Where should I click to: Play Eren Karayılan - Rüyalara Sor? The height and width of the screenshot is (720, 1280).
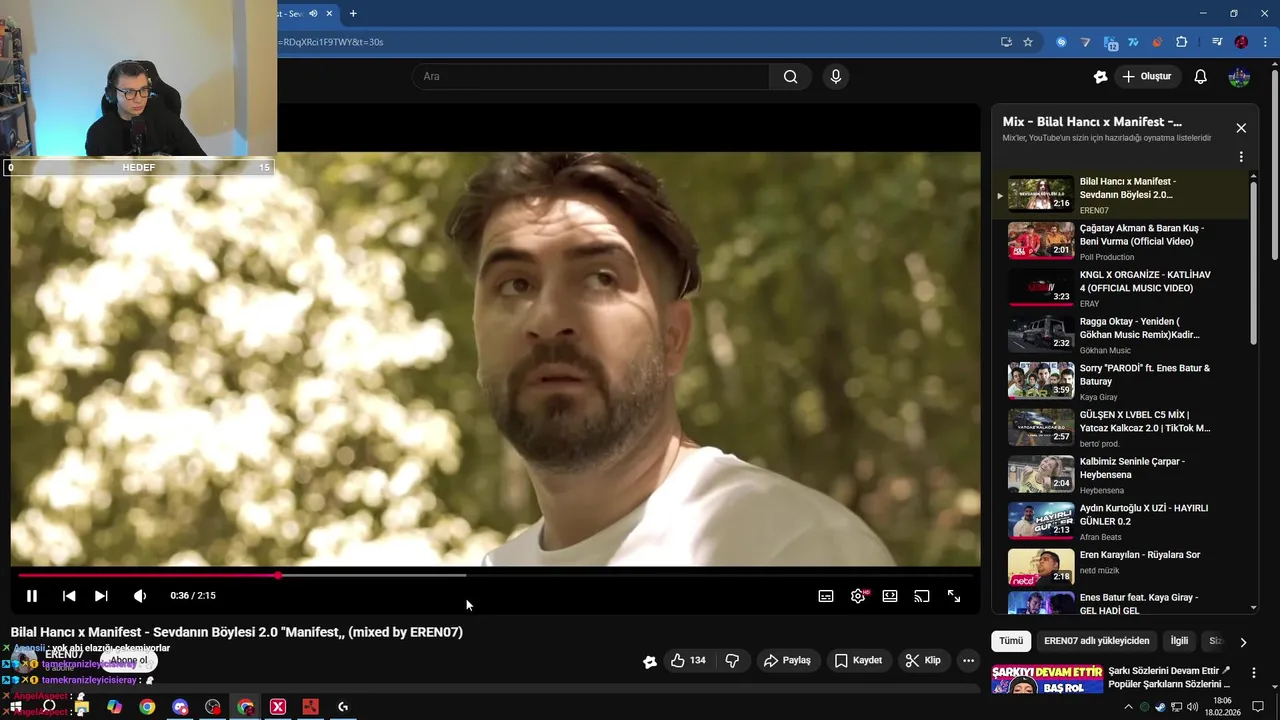[1120, 568]
